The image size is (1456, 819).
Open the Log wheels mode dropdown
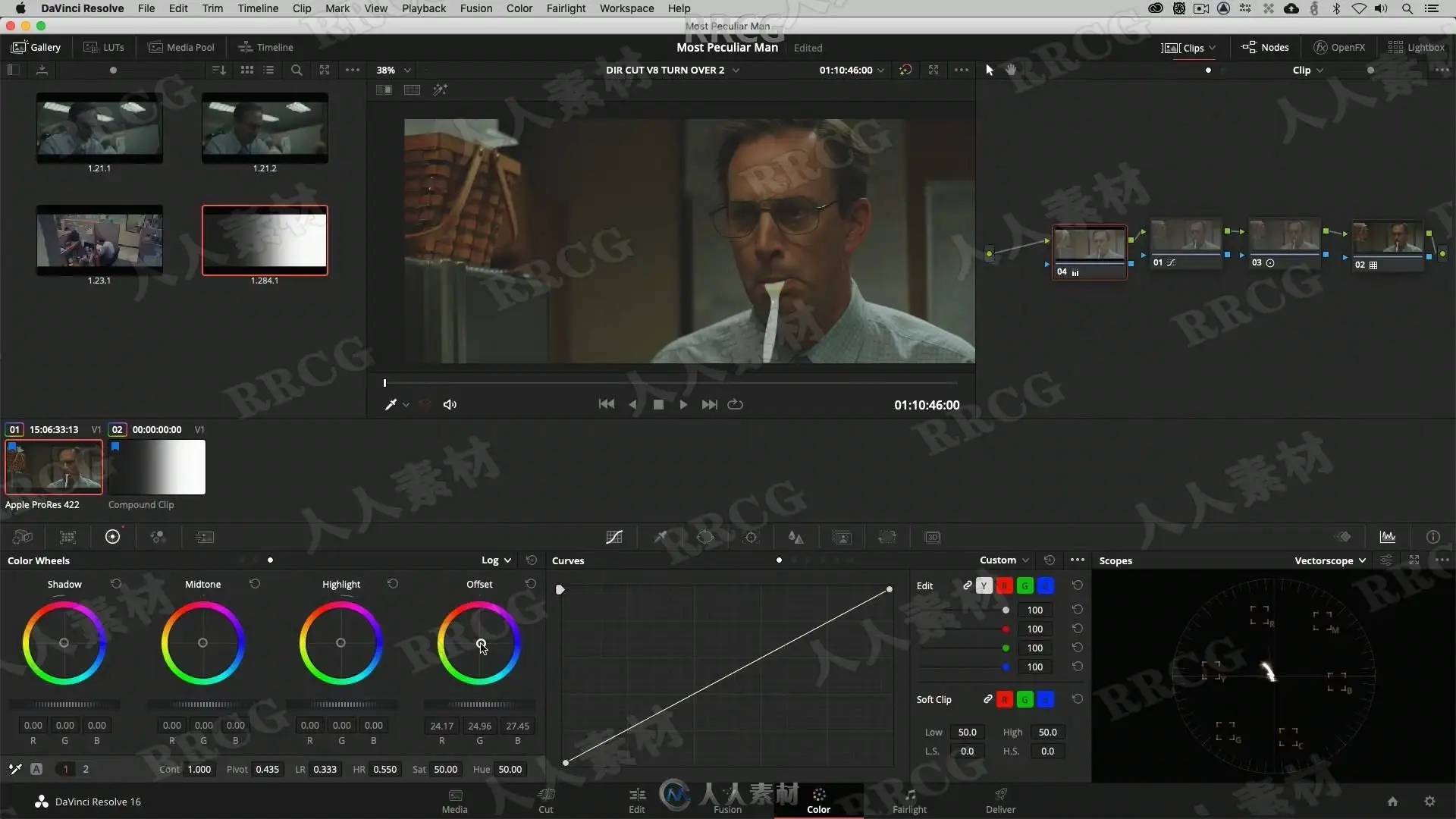pos(497,560)
